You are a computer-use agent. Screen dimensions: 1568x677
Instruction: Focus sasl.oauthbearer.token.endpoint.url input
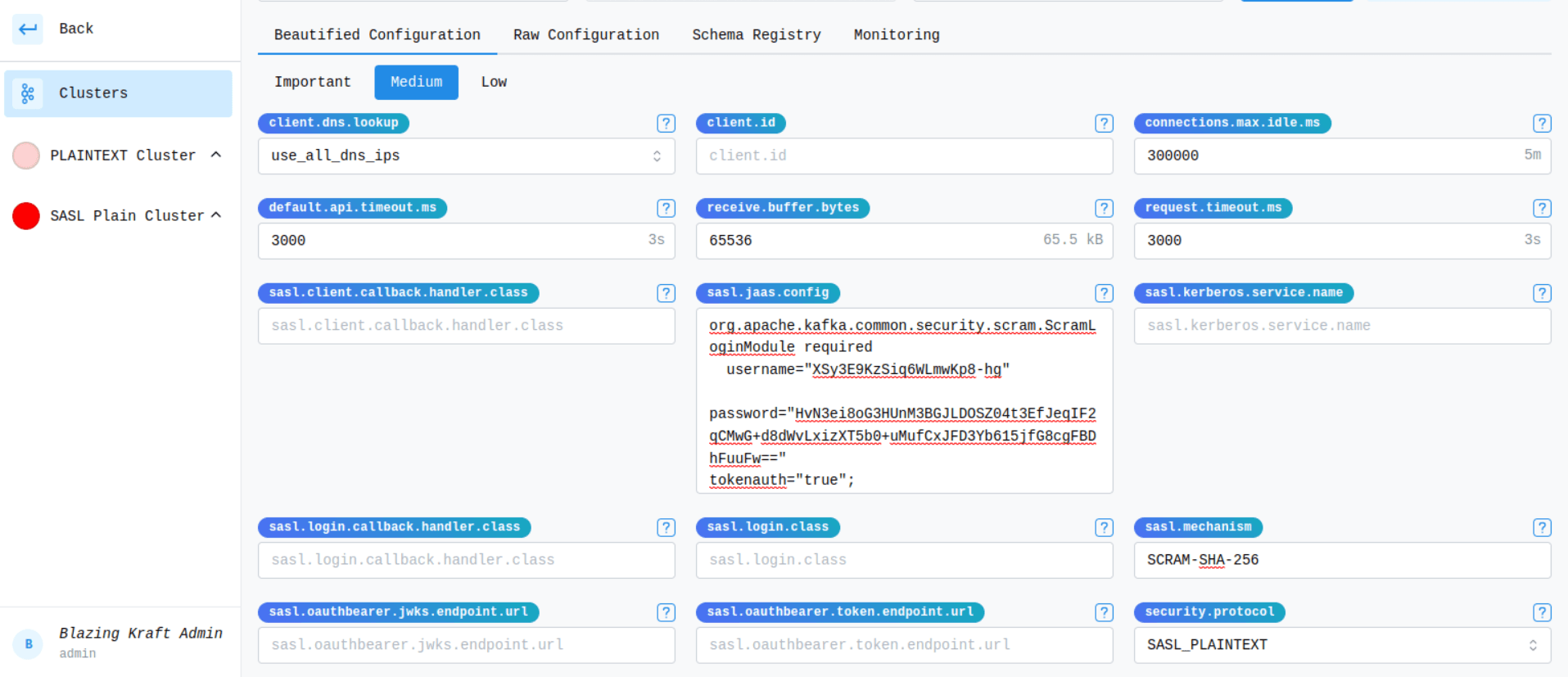click(905, 645)
